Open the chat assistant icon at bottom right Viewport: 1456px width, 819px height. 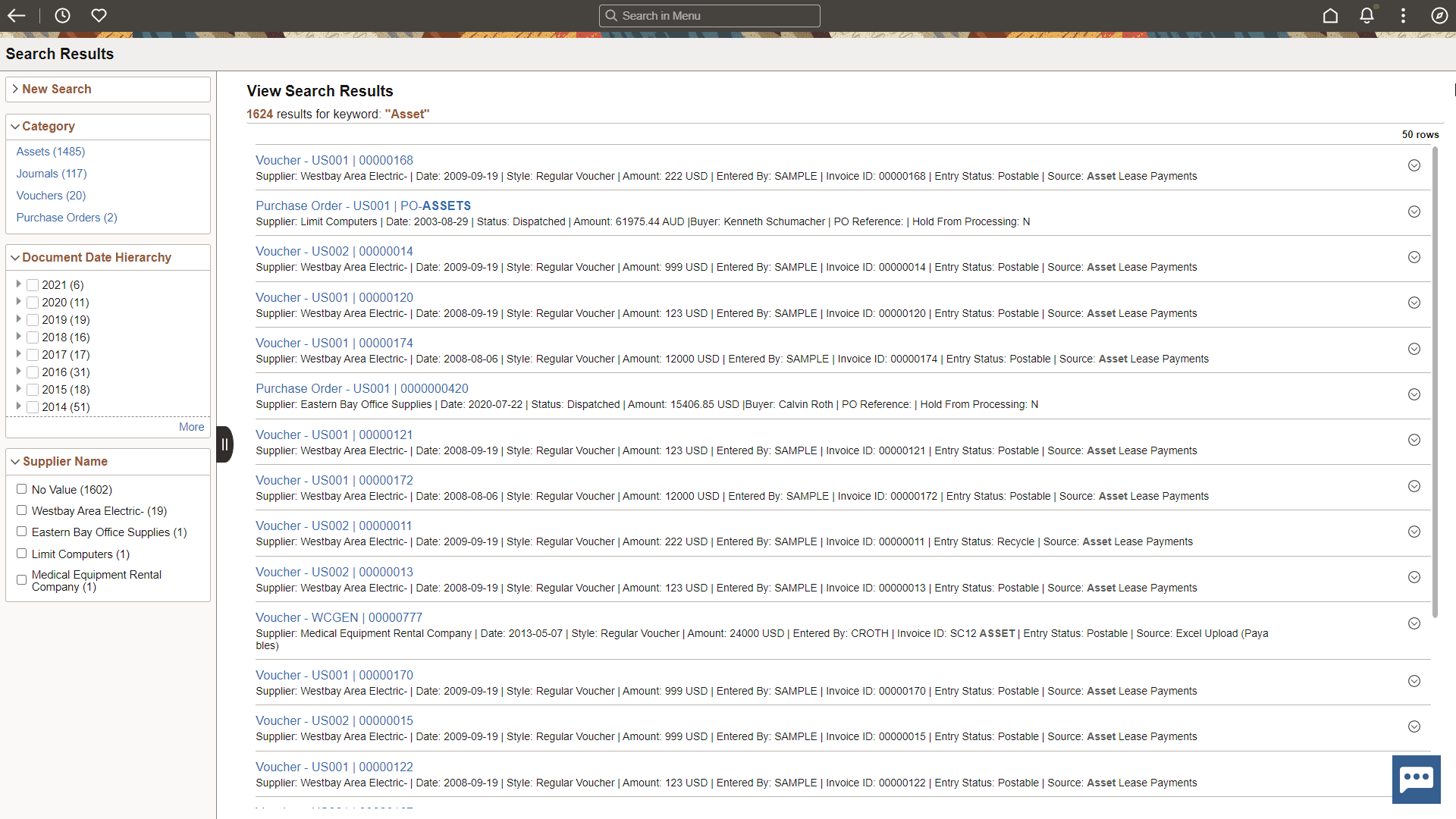[x=1417, y=779]
